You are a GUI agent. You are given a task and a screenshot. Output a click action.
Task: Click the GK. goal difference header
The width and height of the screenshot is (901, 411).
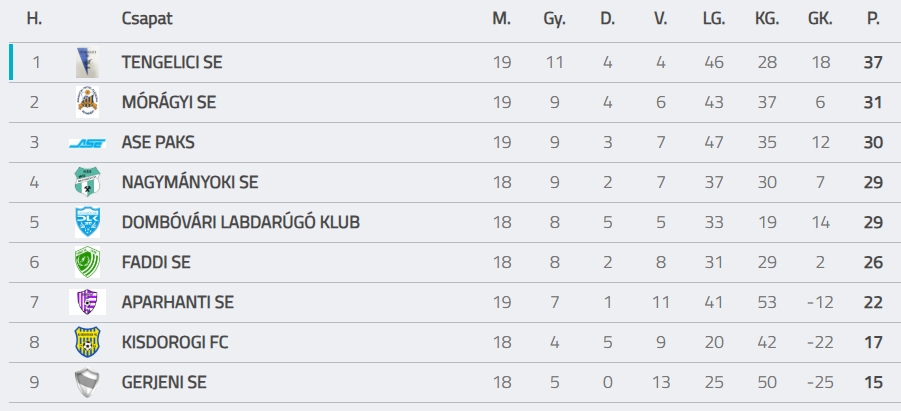coord(820,19)
